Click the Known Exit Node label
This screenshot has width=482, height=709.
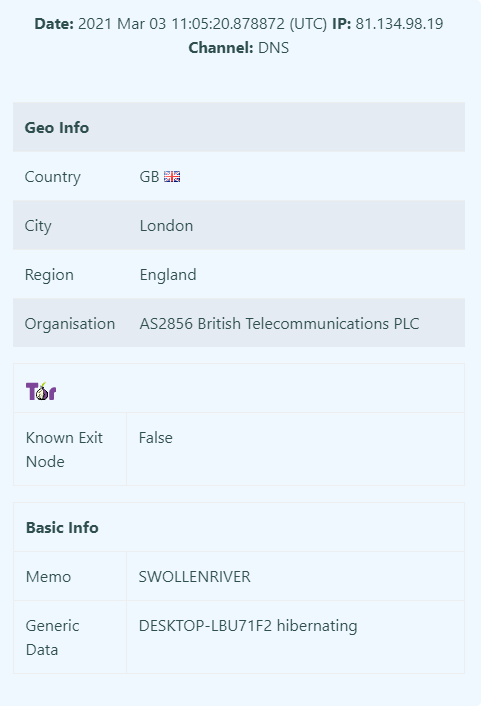pyautogui.click(x=64, y=449)
